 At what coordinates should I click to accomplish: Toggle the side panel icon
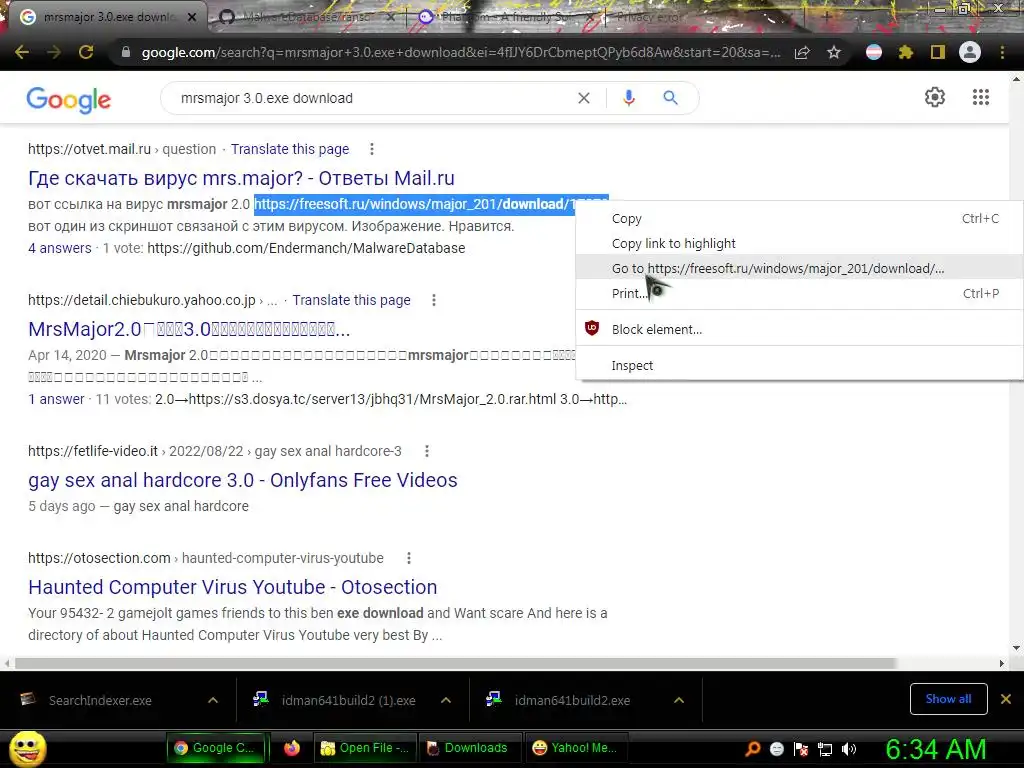(938, 52)
